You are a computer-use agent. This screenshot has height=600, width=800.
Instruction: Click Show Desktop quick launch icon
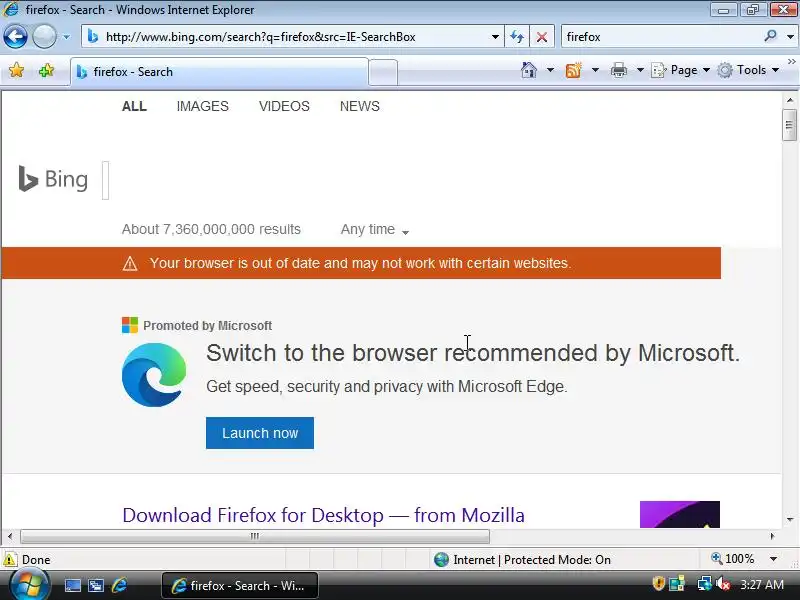pos(72,585)
